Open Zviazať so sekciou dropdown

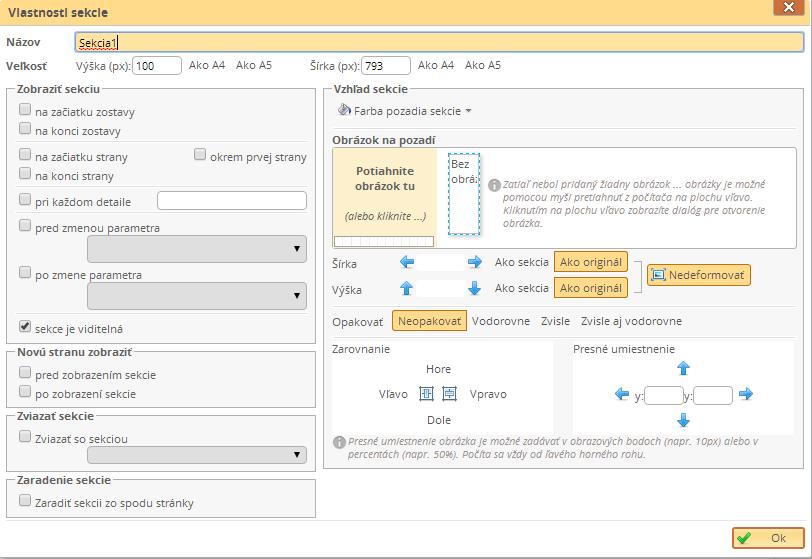click(x=197, y=455)
